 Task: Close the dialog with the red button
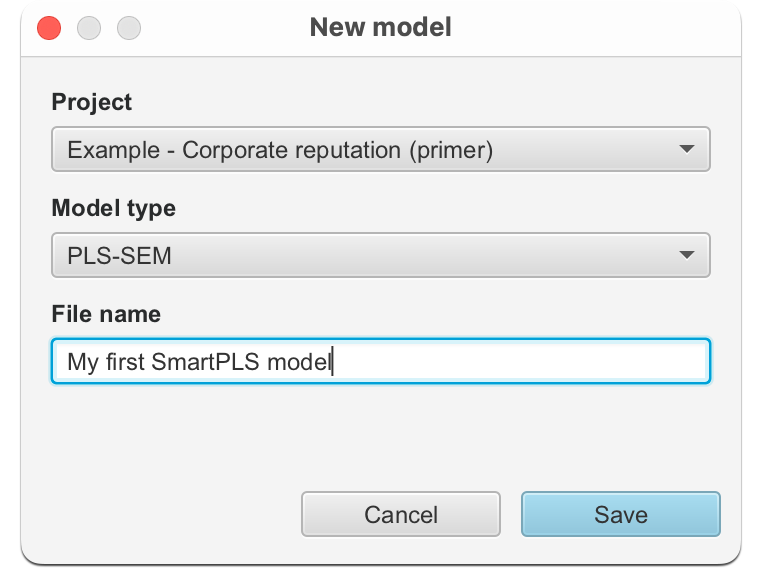(49, 28)
